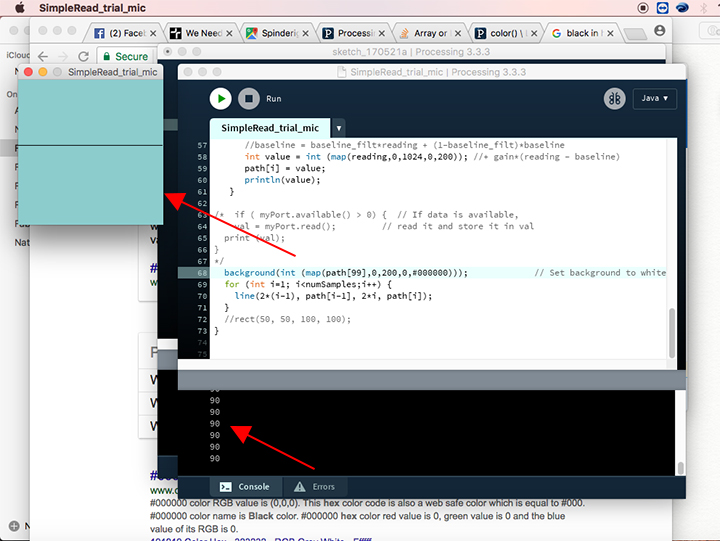720x541 pixels.
Task: Open the black in Google browser tab
Action: click(x=582, y=33)
